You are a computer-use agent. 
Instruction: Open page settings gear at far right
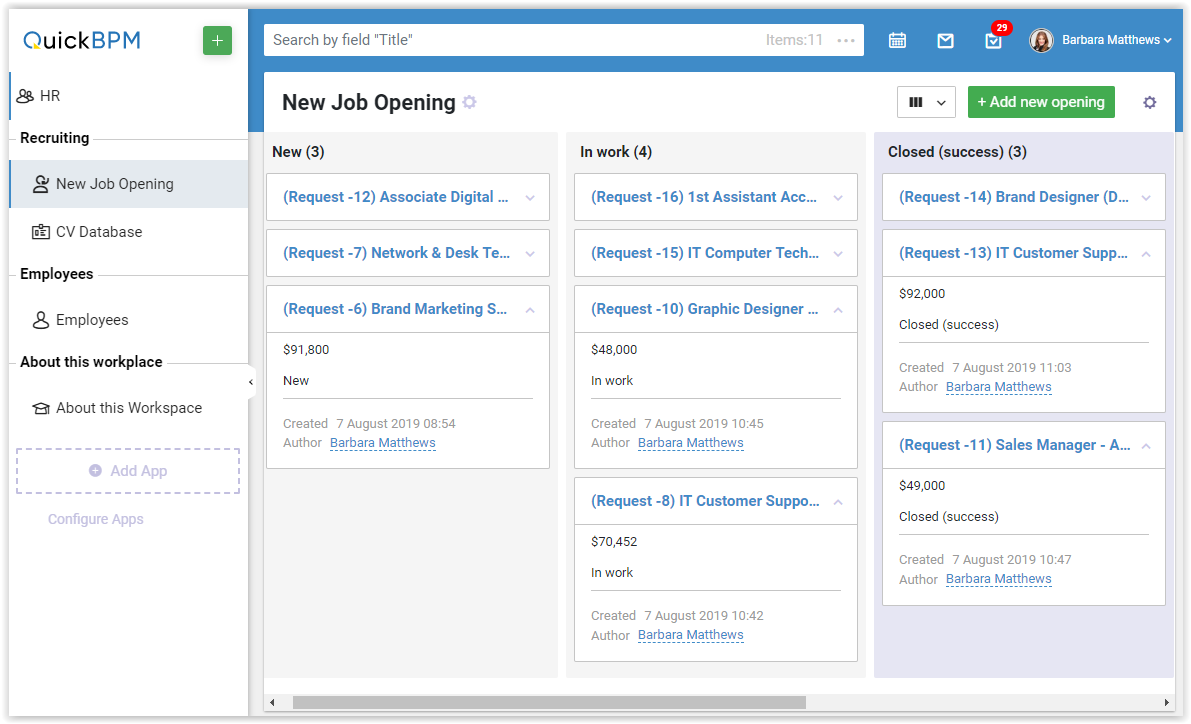[1149, 102]
